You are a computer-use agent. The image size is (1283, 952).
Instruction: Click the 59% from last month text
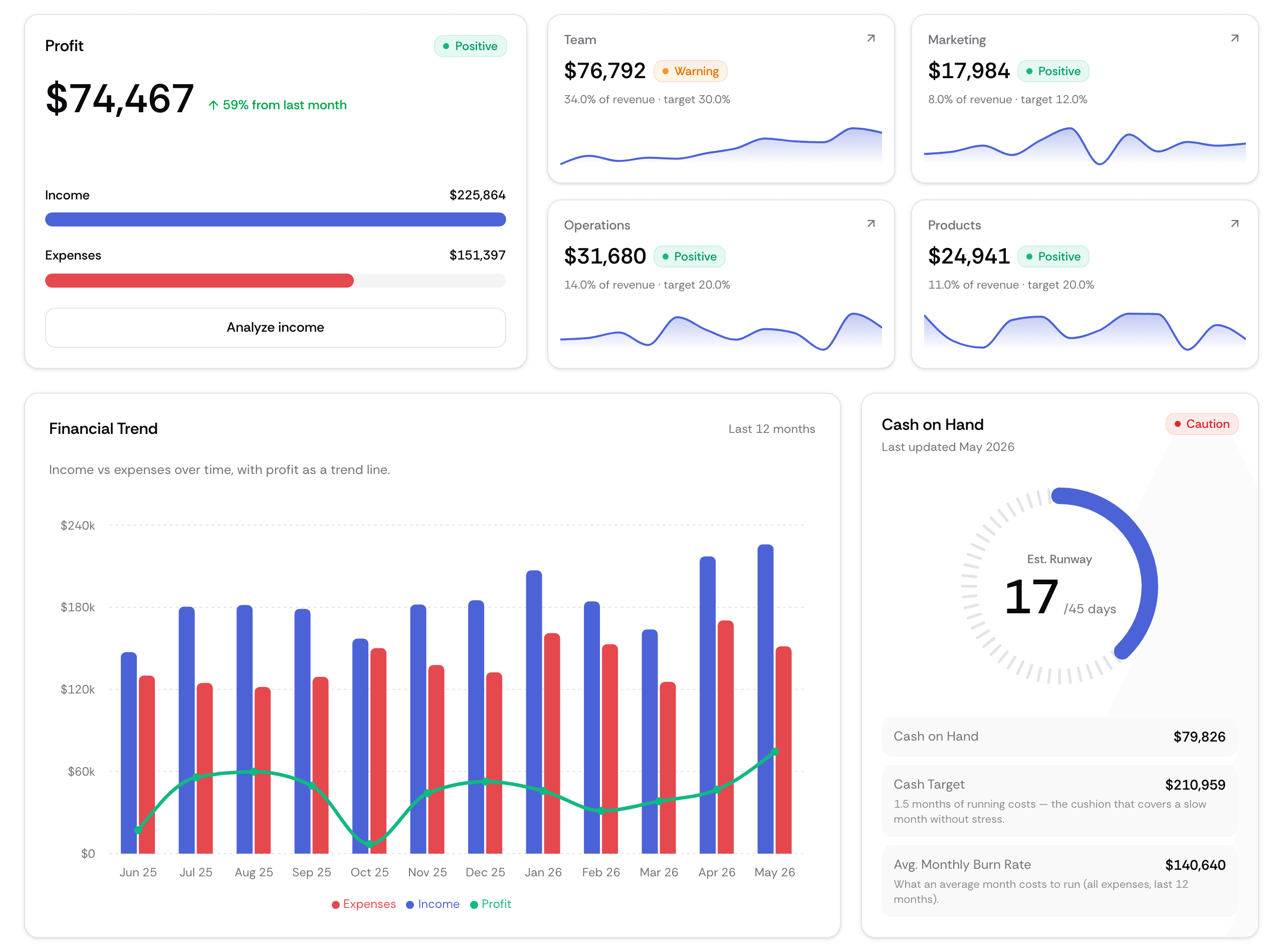coord(285,105)
